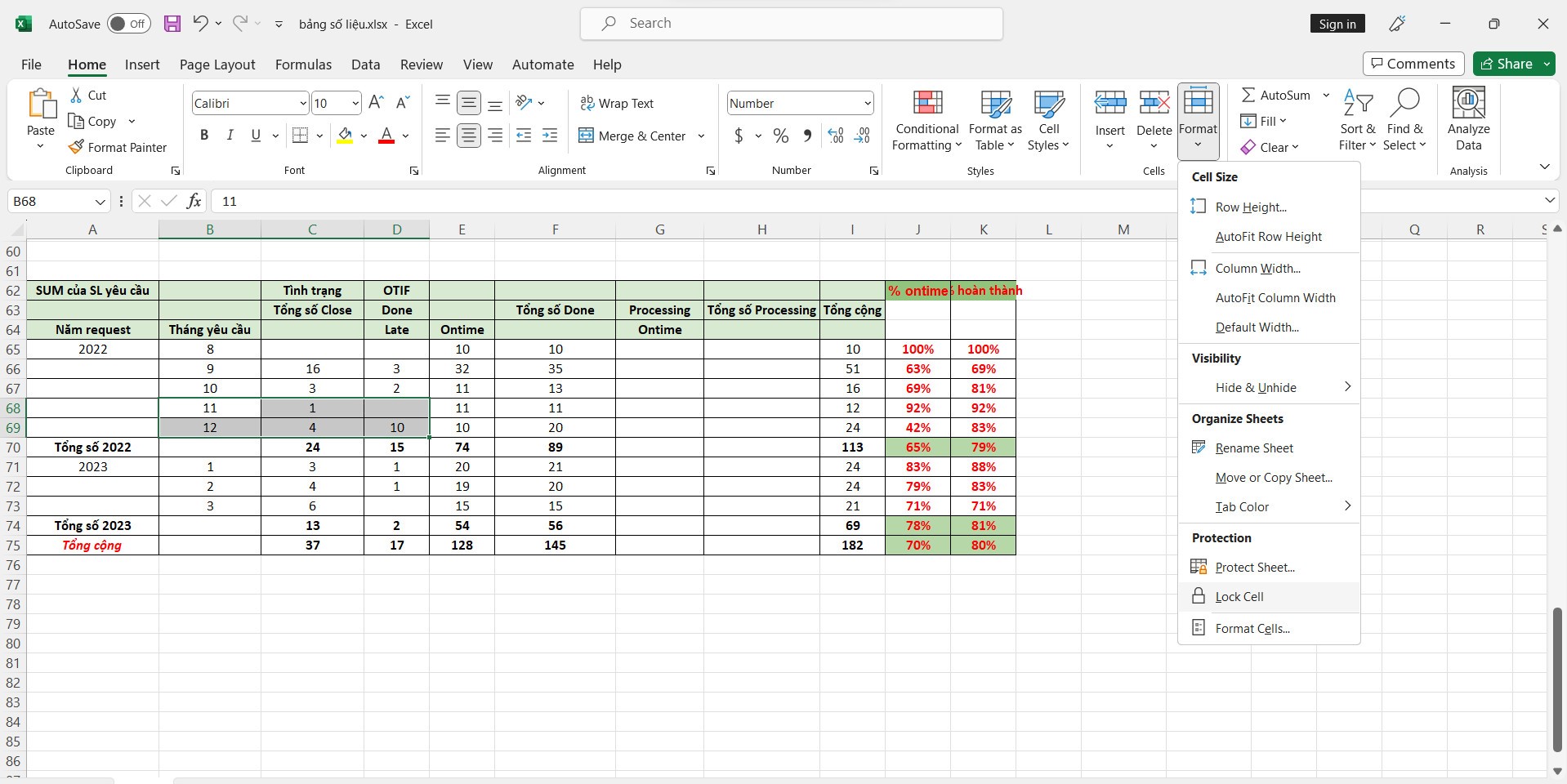Open the Fill Color dropdown arrow
The image size is (1567, 784).
(x=363, y=136)
